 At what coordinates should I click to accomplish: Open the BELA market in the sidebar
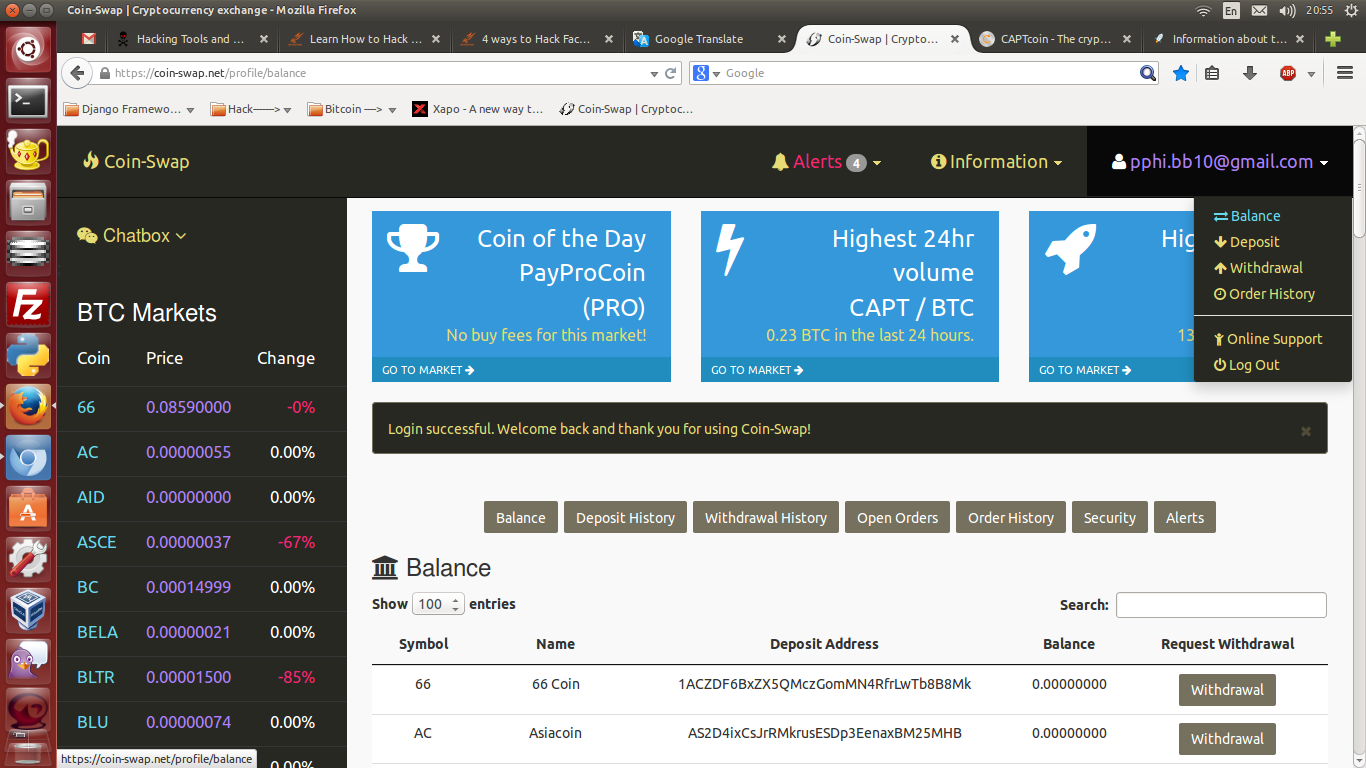[x=97, y=632]
